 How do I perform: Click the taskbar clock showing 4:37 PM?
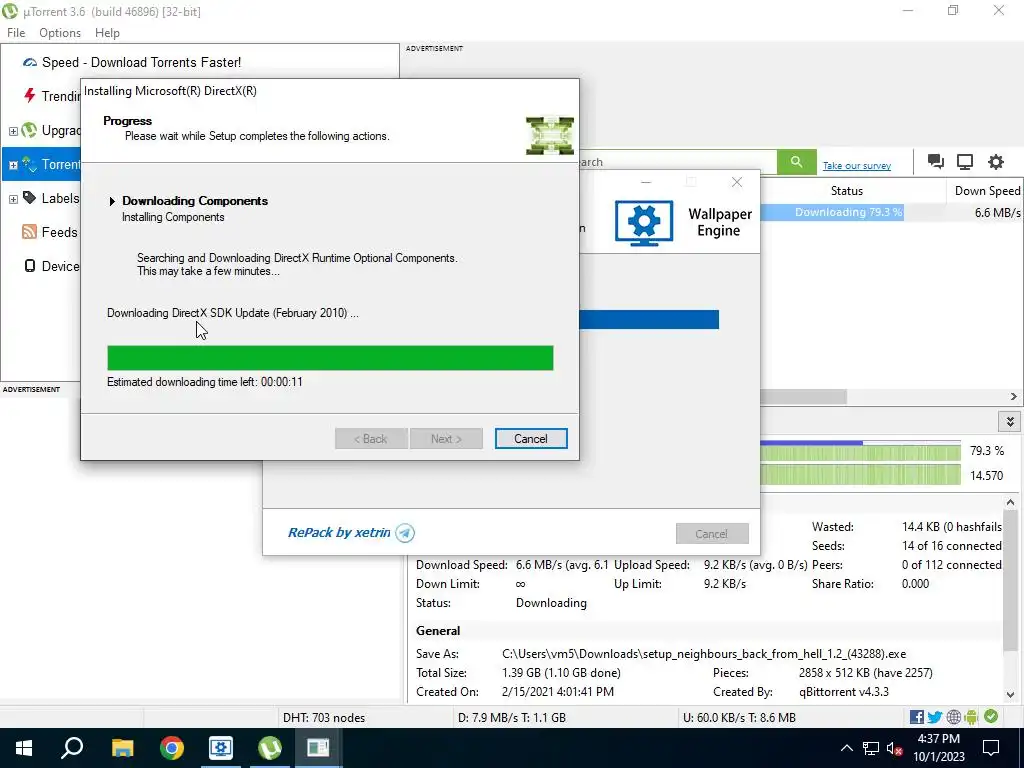tap(938, 748)
